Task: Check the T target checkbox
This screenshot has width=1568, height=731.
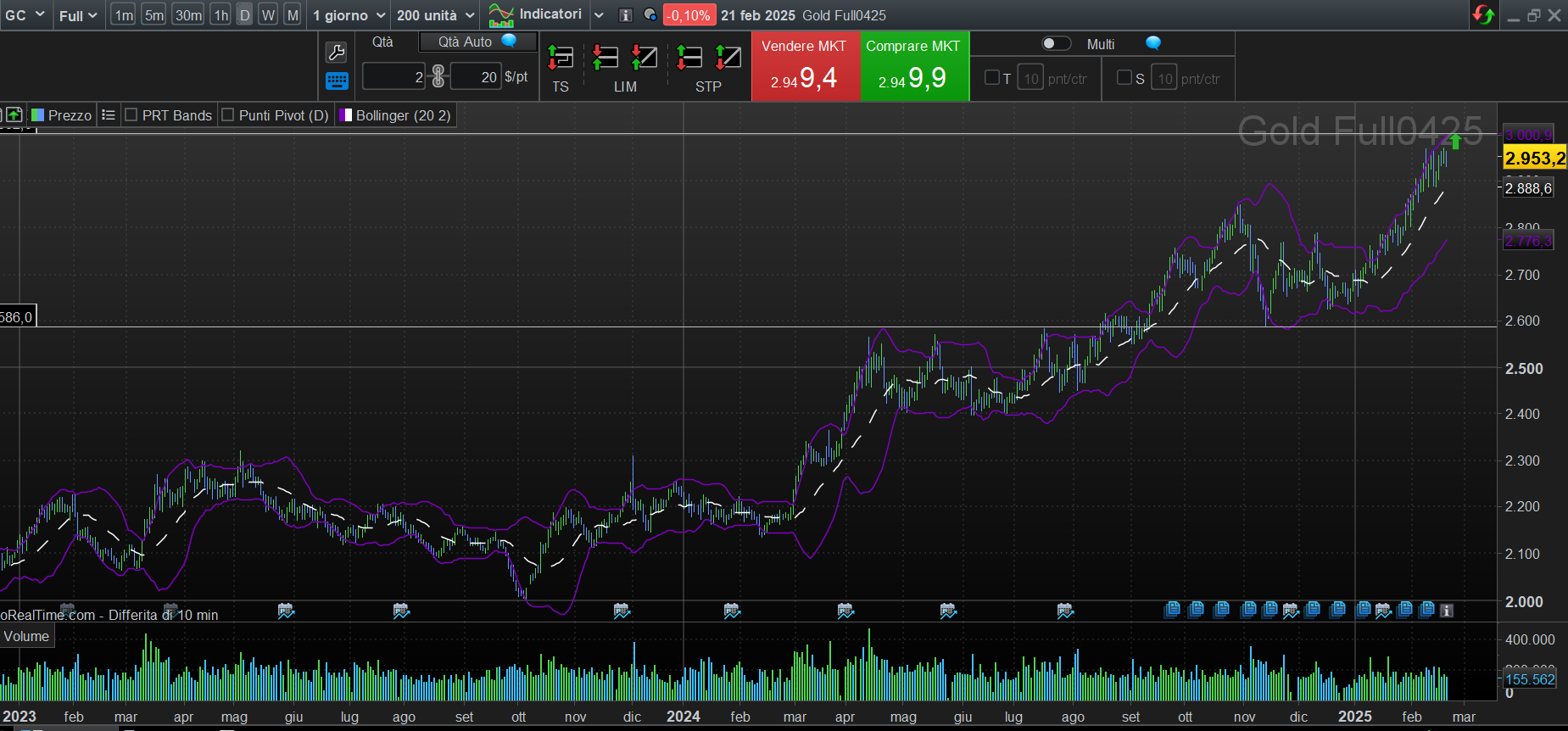Action: tap(991, 78)
